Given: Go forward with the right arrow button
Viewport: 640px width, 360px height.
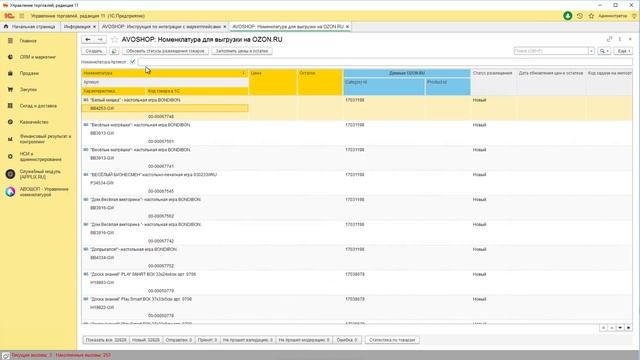Looking at the screenshot, I should click(x=100, y=40).
